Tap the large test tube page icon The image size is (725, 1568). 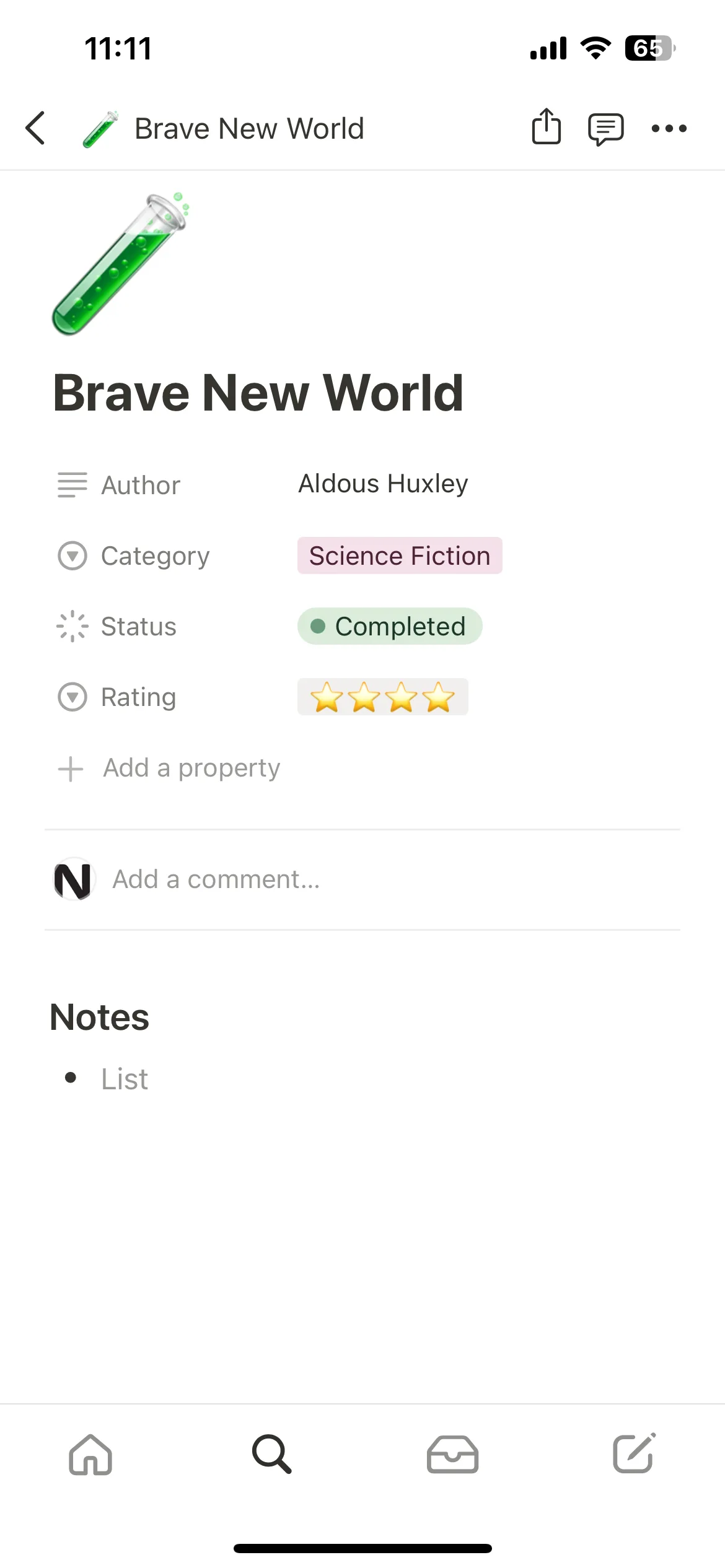pos(120,264)
